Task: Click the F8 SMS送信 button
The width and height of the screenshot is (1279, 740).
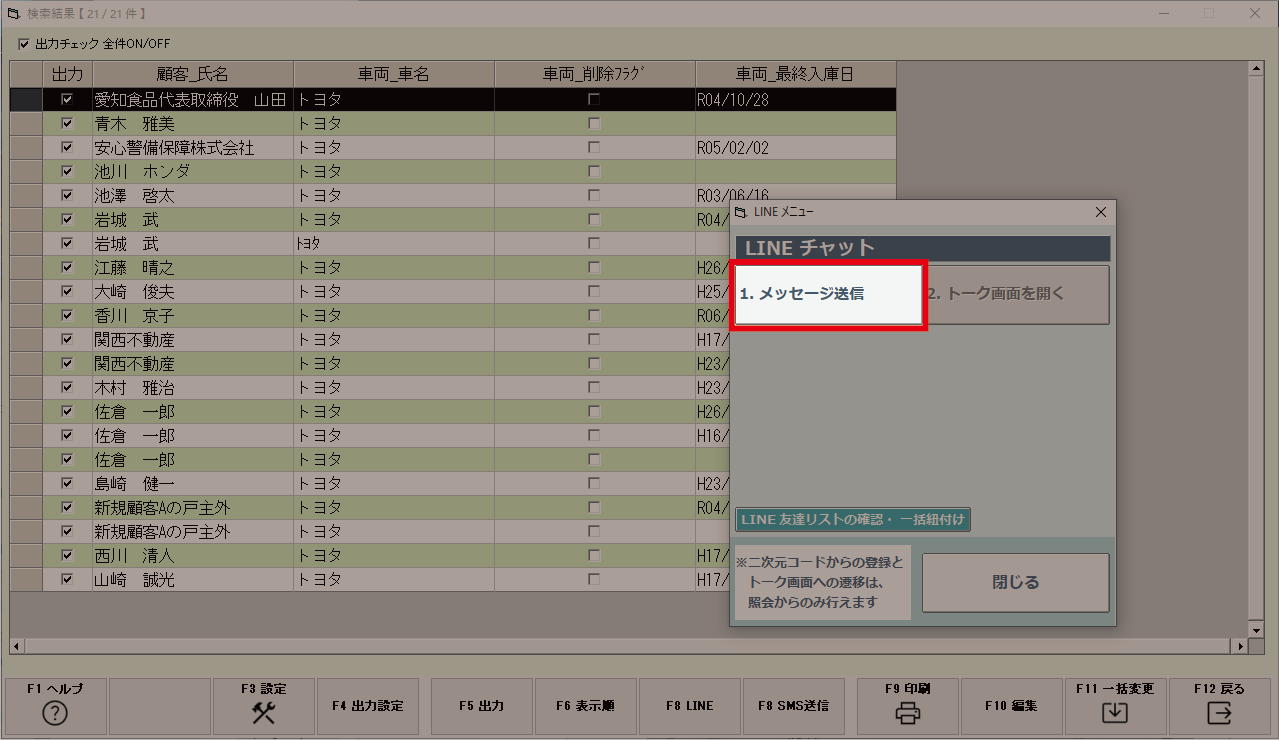Action: (x=793, y=706)
